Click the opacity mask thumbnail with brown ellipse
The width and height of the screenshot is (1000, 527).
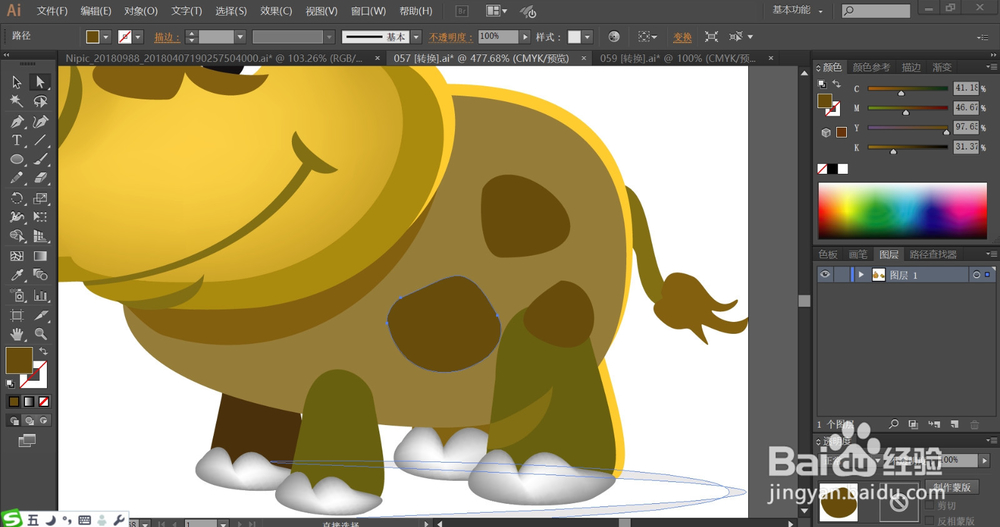839,504
